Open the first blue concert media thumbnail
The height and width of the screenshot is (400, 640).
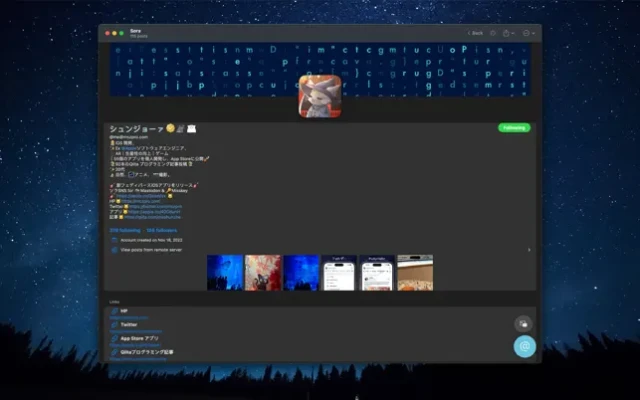coord(225,273)
